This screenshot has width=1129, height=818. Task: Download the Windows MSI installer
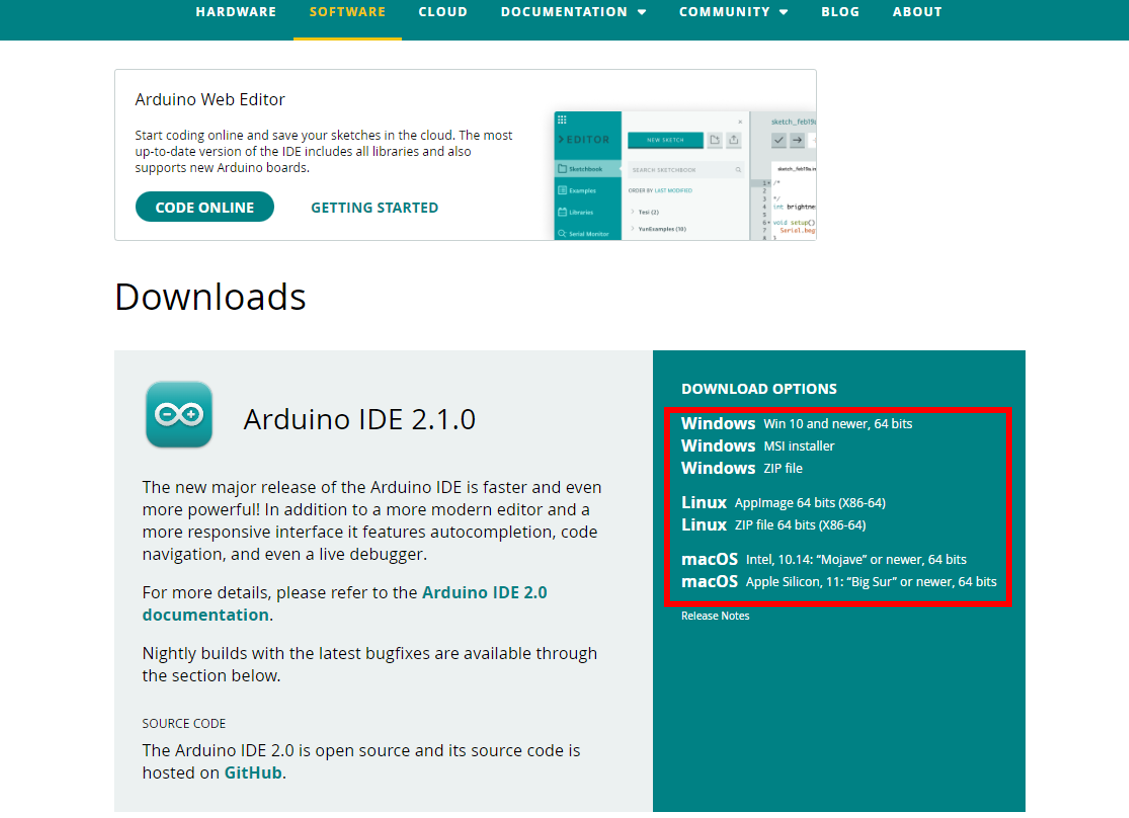click(757, 446)
